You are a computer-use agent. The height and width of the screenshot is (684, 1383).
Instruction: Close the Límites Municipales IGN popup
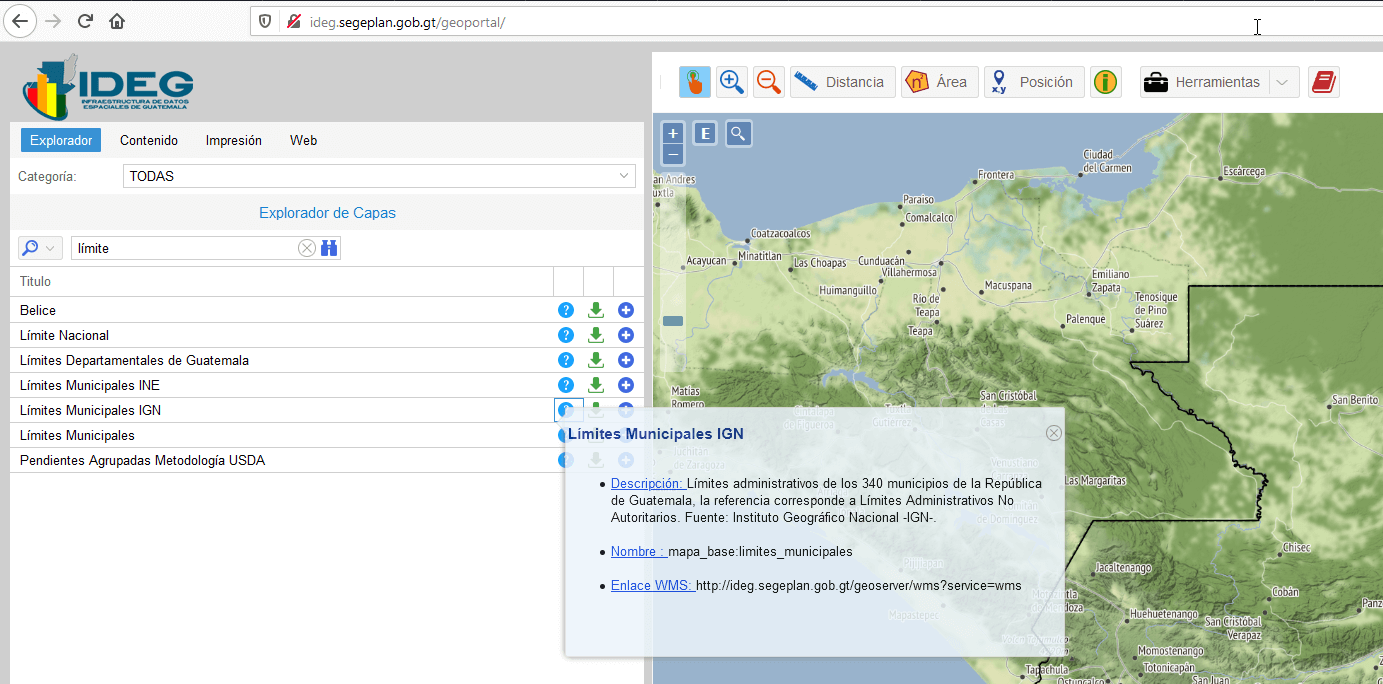click(1053, 433)
